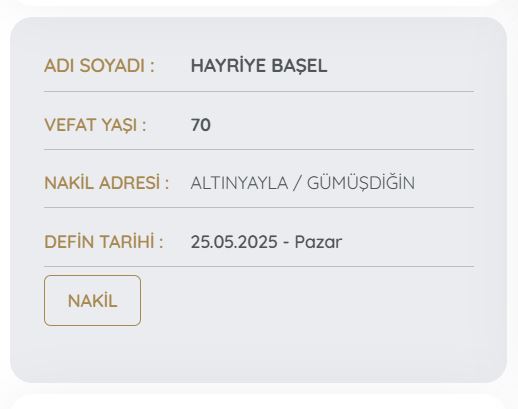
Task: Click the divider line under ADI SOYADI row
Action: 259,91
